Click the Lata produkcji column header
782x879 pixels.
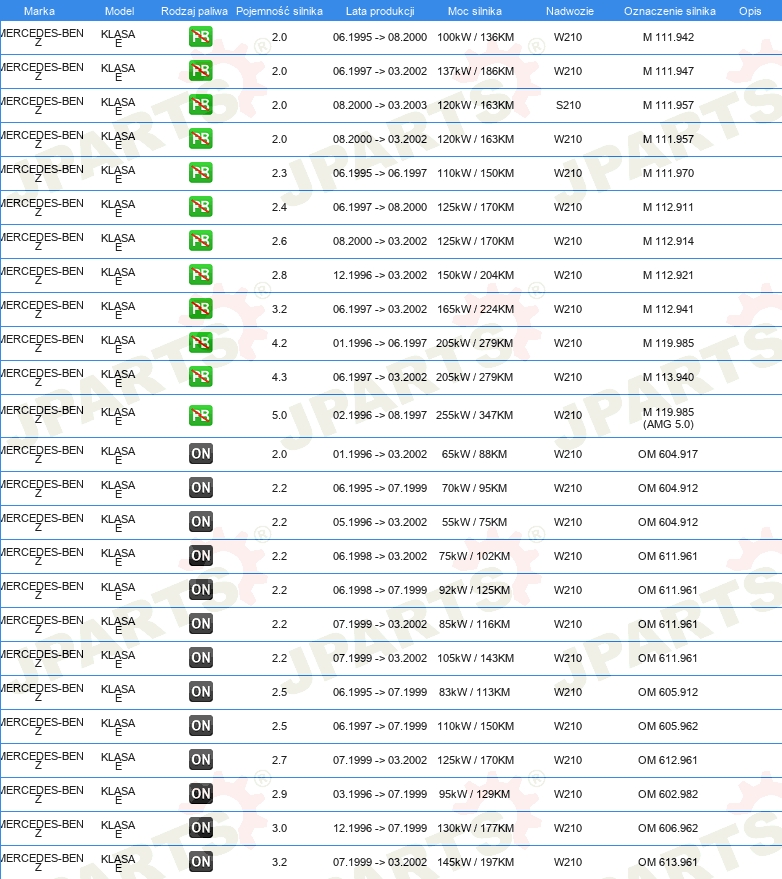click(380, 11)
